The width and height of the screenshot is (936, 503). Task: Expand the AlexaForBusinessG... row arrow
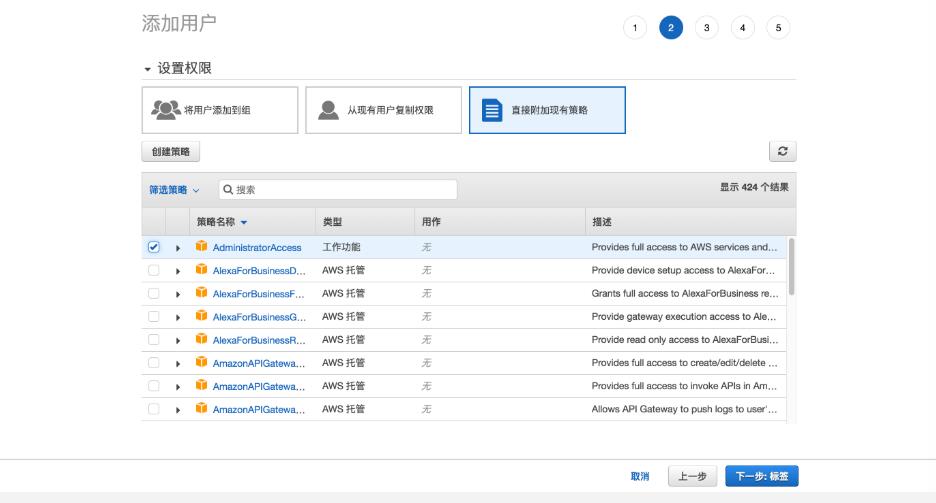point(178,317)
